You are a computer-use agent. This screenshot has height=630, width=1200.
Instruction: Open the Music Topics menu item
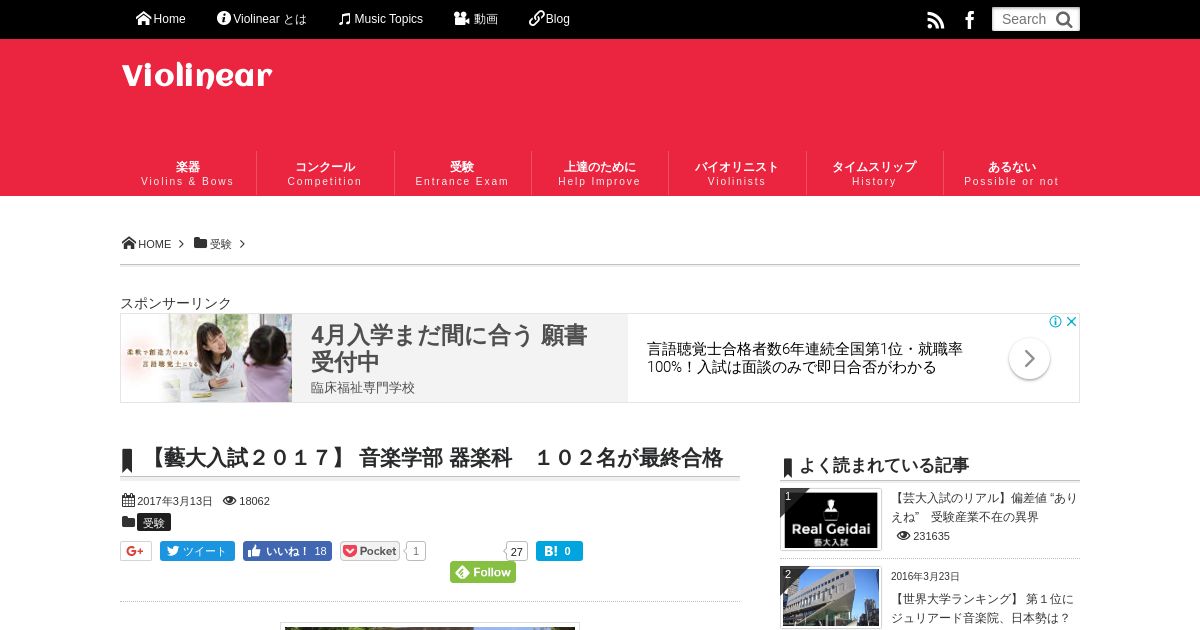click(380, 19)
